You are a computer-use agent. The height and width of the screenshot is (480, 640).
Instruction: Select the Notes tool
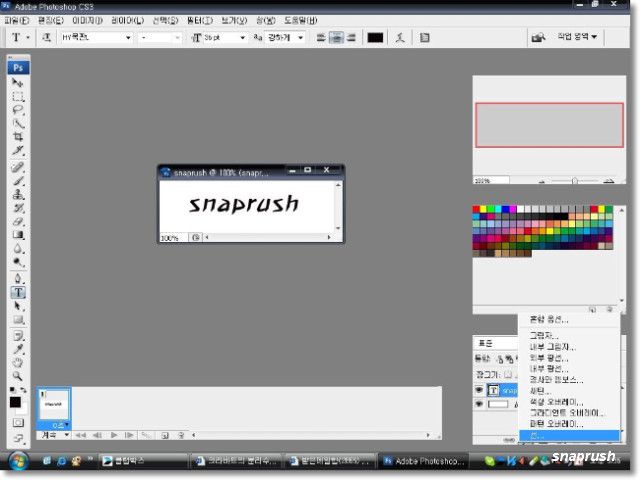pos(18,336)
